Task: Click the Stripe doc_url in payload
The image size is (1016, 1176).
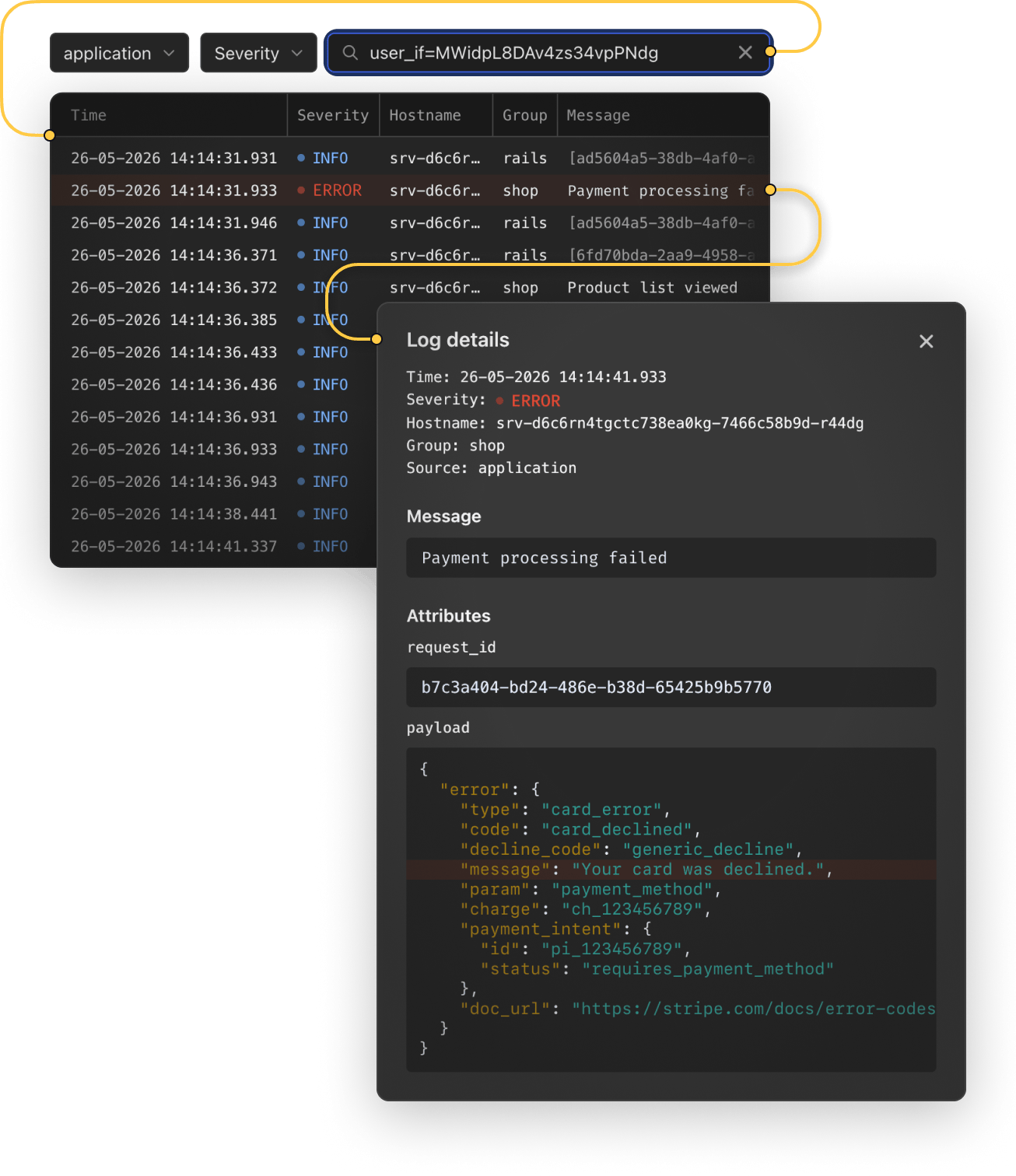Action: pyautogui.click(x=753, y=1009)
